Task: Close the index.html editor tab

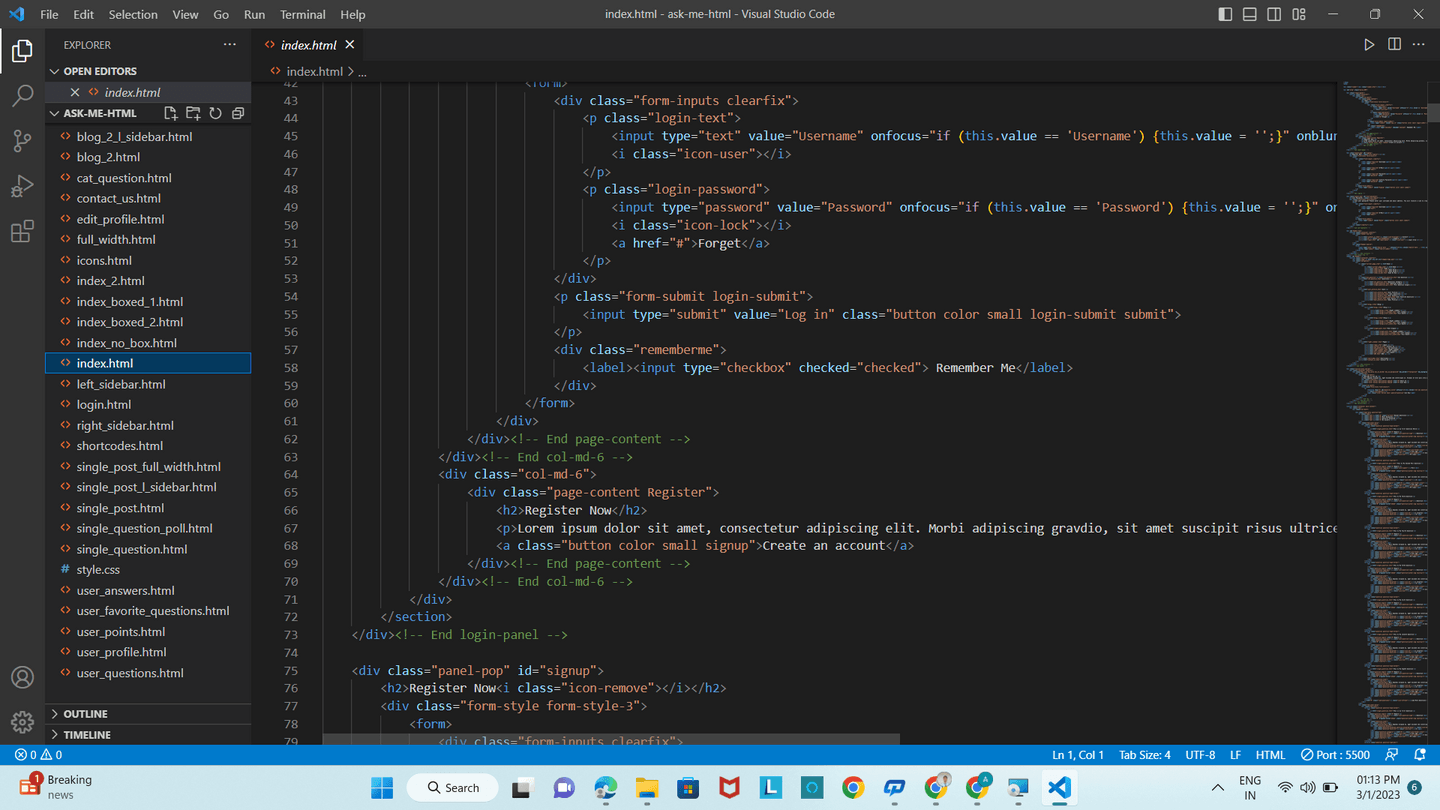Action: tap(349, 45)
